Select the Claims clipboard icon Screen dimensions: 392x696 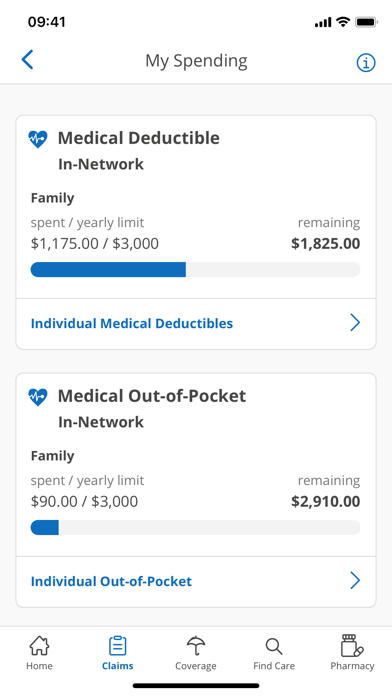(x=118, y=646)
